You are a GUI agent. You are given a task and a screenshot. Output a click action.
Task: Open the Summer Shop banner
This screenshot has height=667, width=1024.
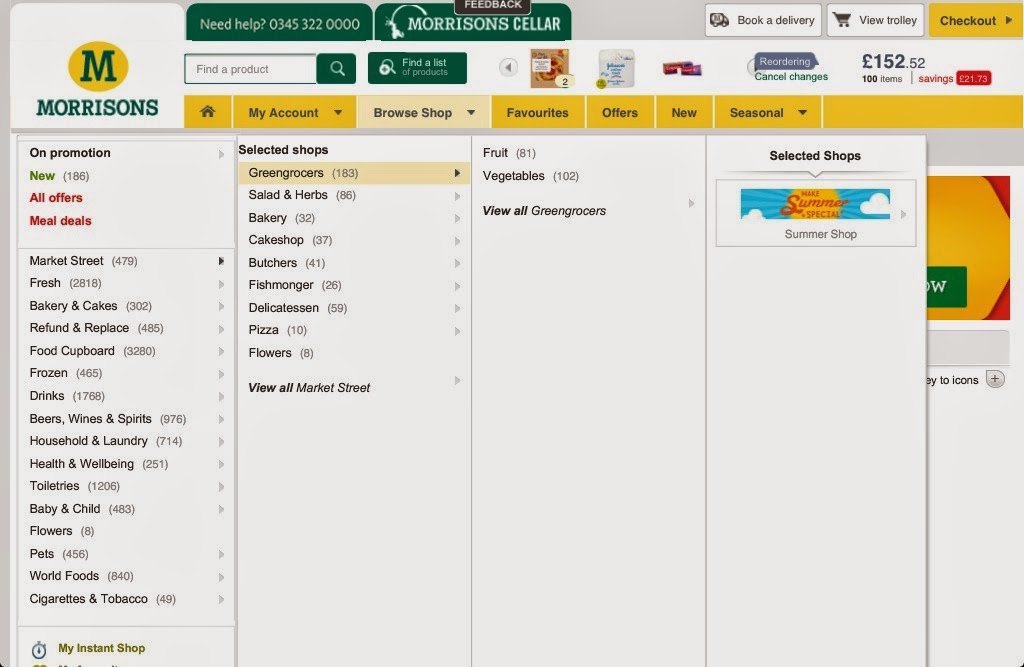(816, 214)
